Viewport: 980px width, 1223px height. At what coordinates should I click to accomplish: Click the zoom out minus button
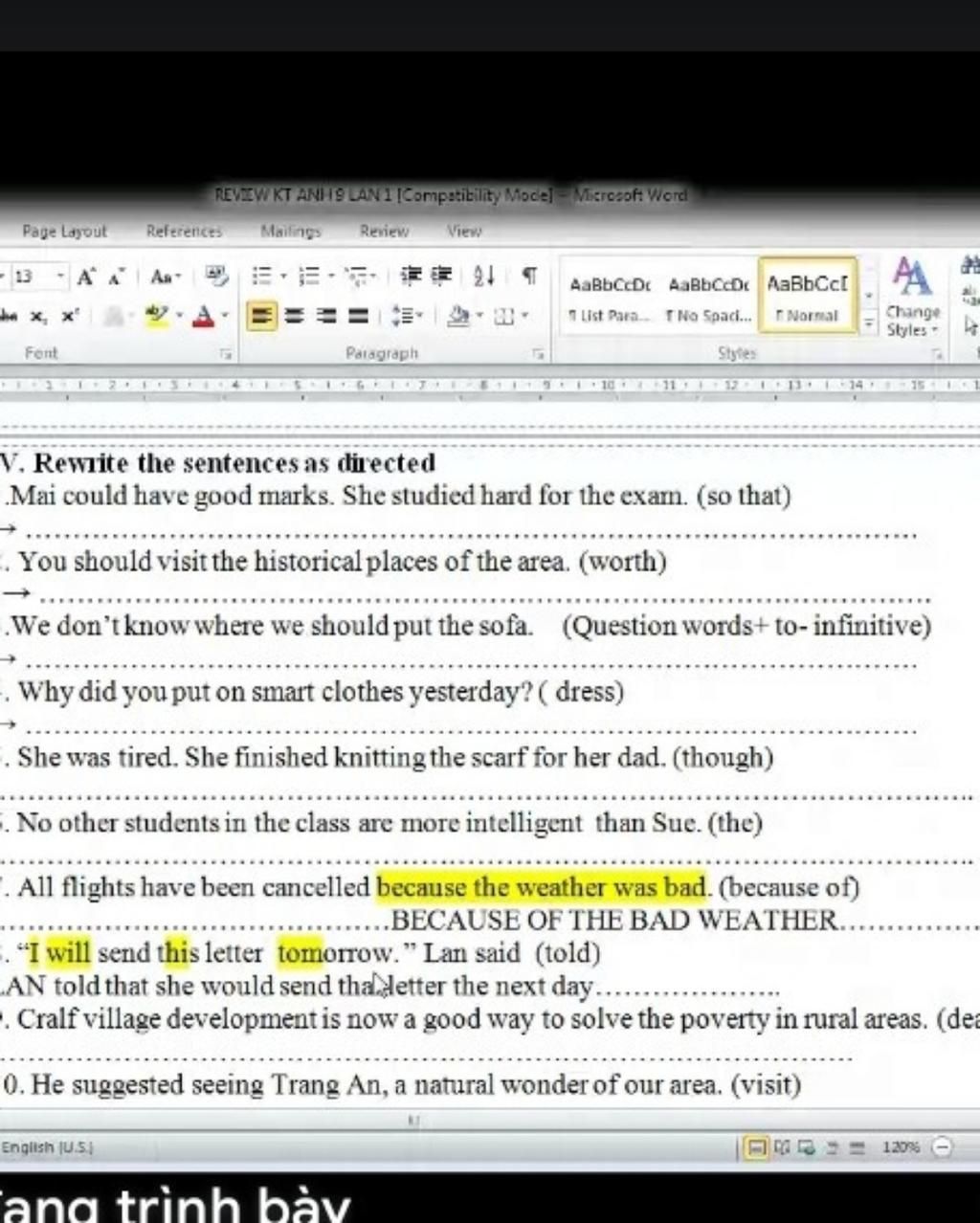[x=943, y=1146]
